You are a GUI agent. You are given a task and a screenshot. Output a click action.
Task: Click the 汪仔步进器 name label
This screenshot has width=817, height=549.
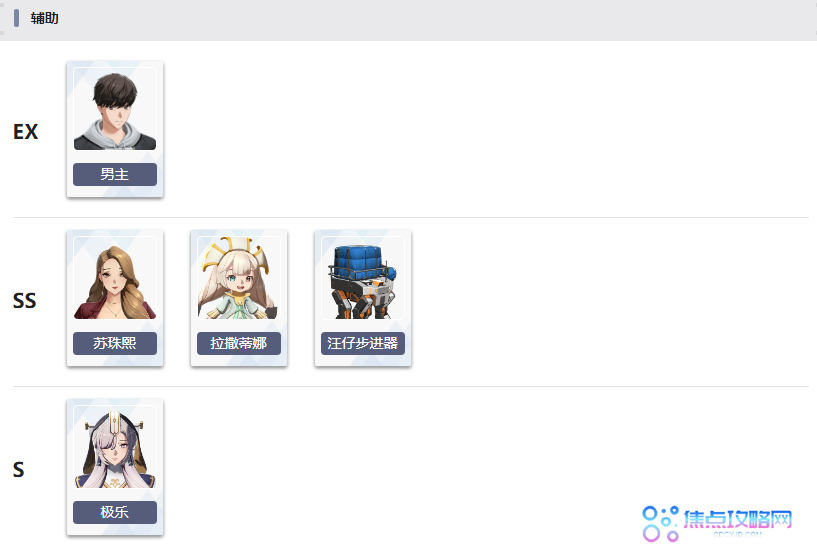[363, 343]
